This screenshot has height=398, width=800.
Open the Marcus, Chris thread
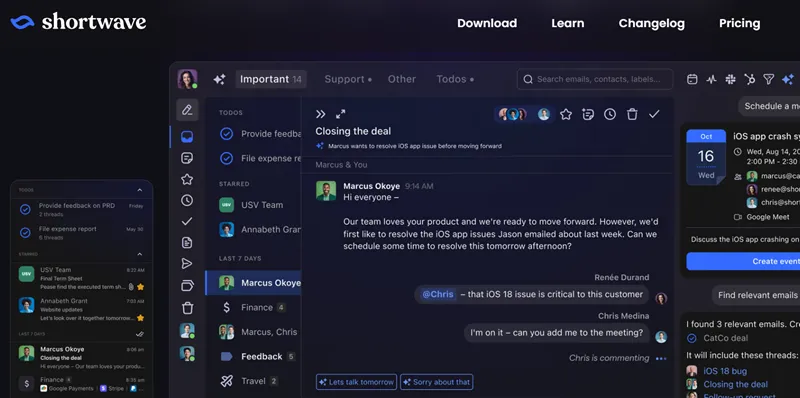pos(253,332)
